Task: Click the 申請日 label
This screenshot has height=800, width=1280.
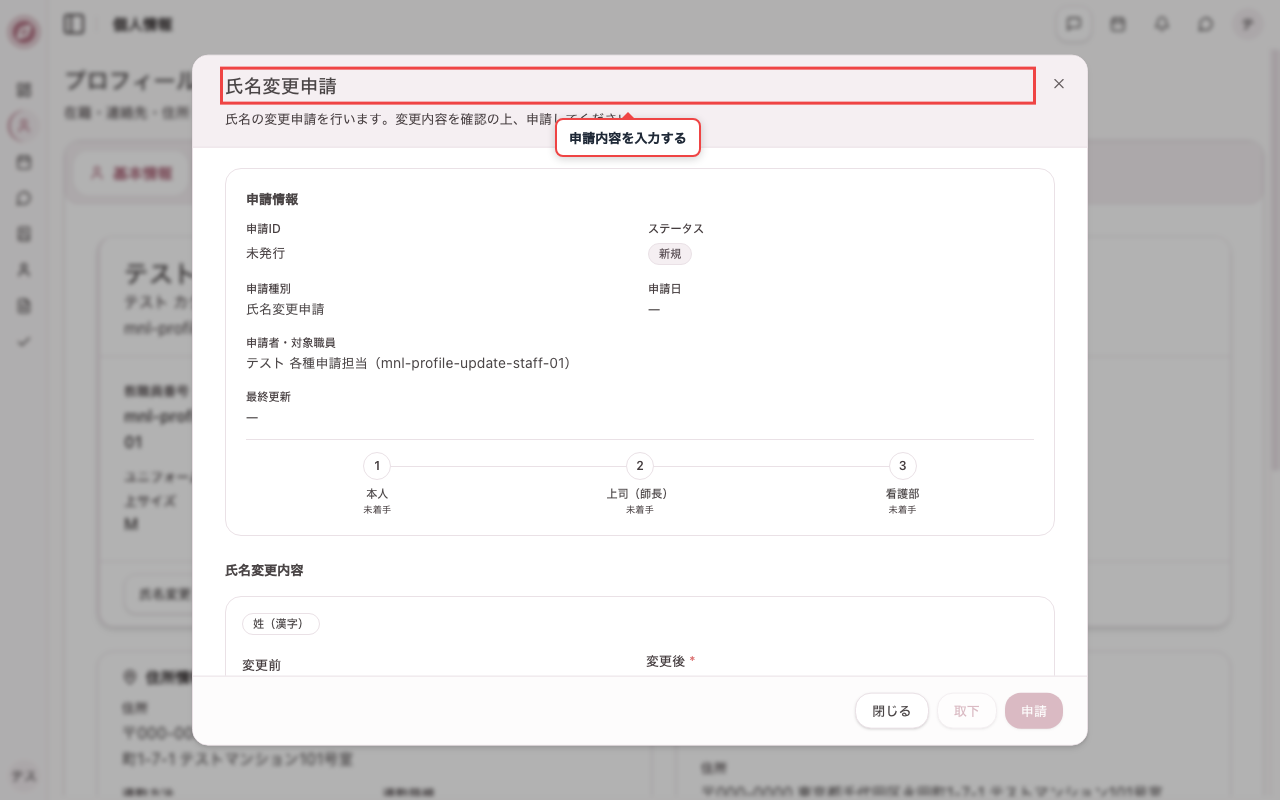Action: (665, 289)
